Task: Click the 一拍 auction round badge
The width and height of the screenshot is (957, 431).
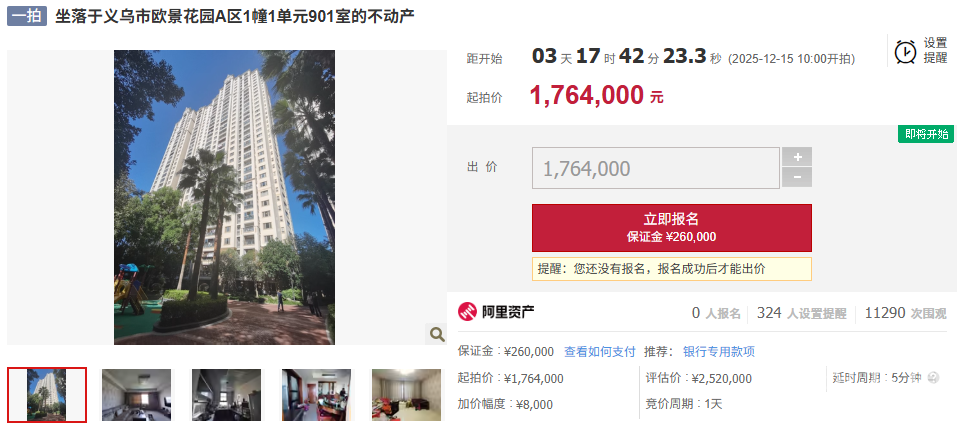Action: click(27, 16)
